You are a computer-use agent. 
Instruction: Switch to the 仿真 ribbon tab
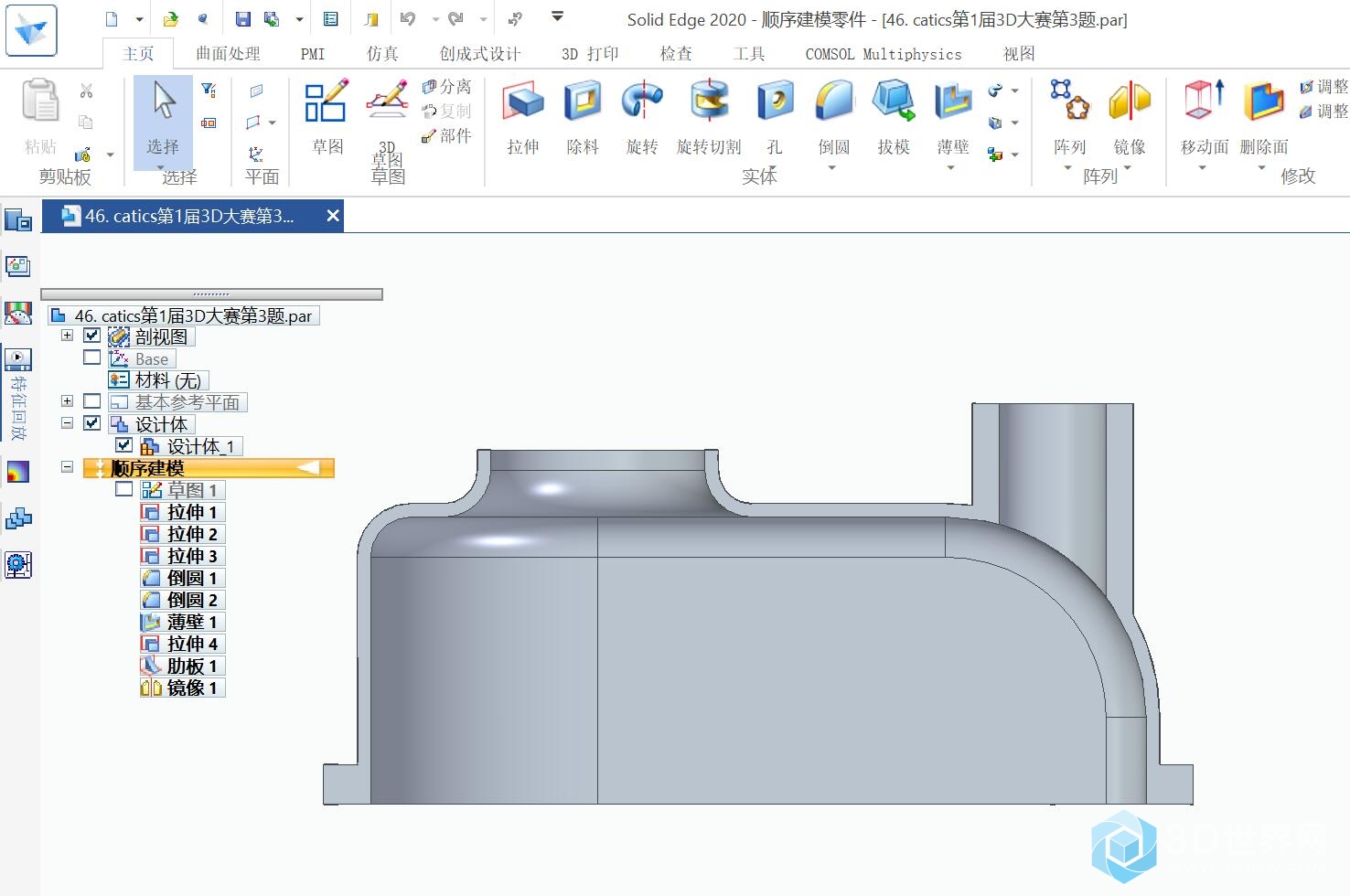[382, 54]
